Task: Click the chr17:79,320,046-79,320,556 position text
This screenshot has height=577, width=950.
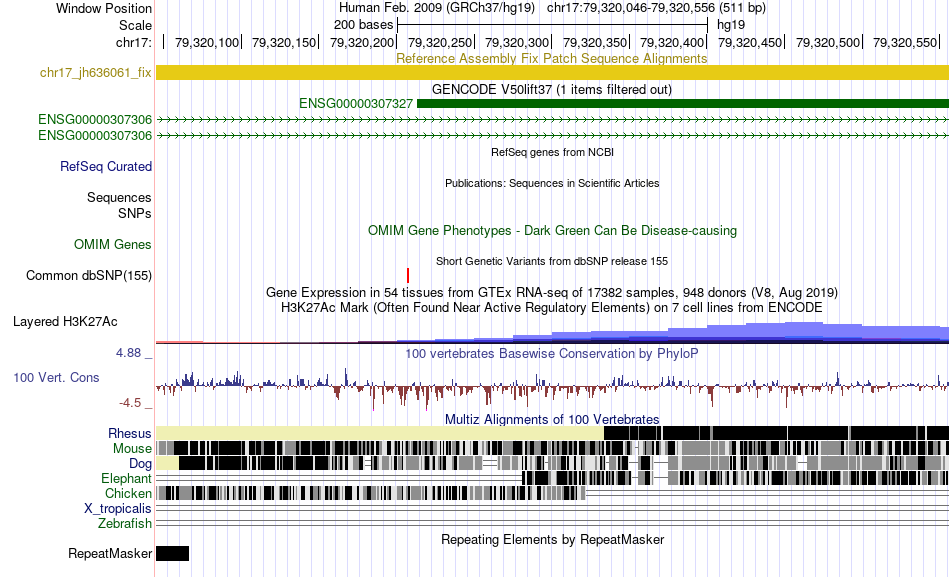Action: click(x=631, y=8)
